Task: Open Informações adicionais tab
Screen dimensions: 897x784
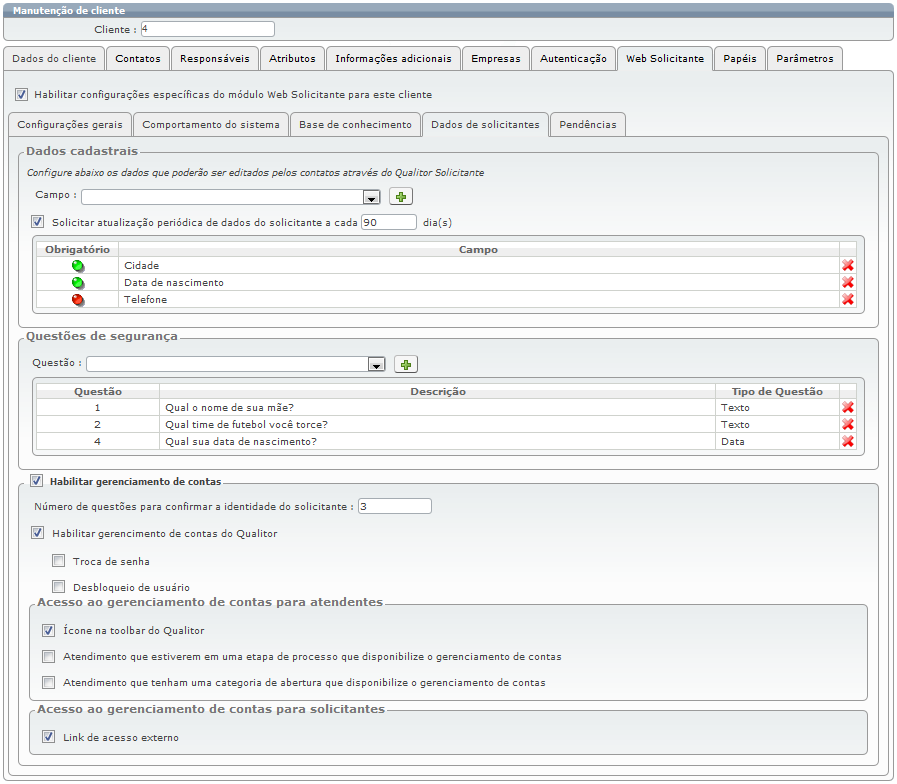Action: (394, 58)
